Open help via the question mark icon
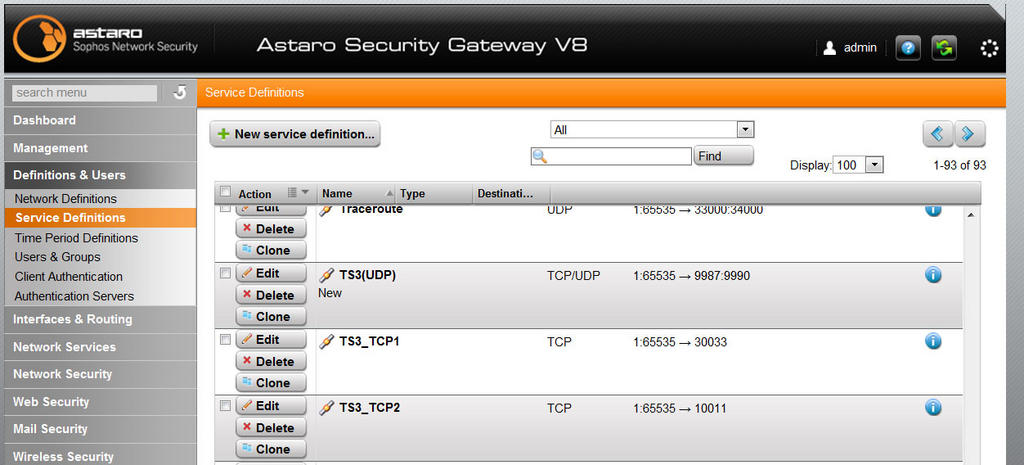 [x=908, y=48]
